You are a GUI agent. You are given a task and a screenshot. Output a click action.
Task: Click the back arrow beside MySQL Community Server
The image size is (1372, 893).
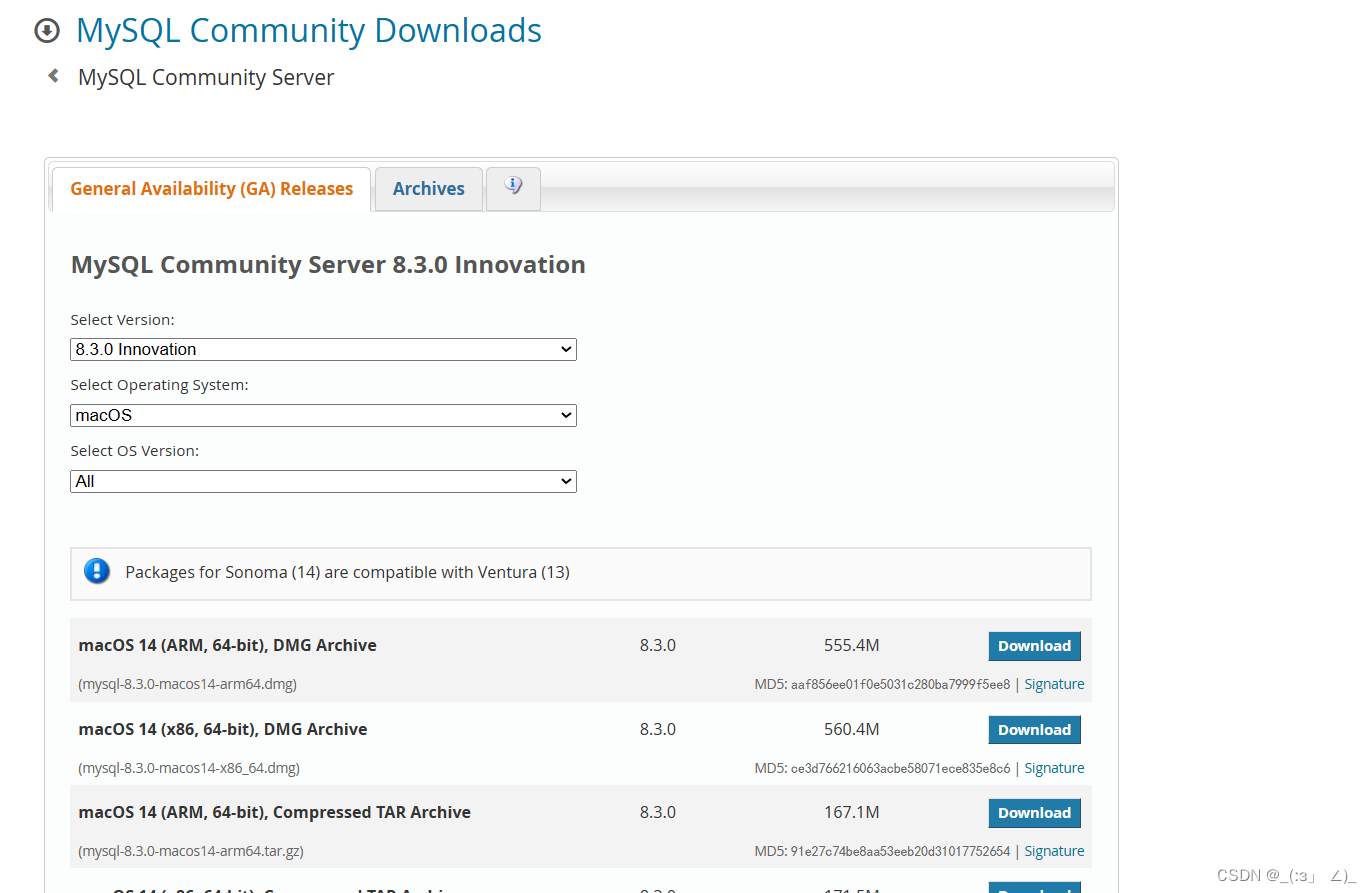pos(54,76)
